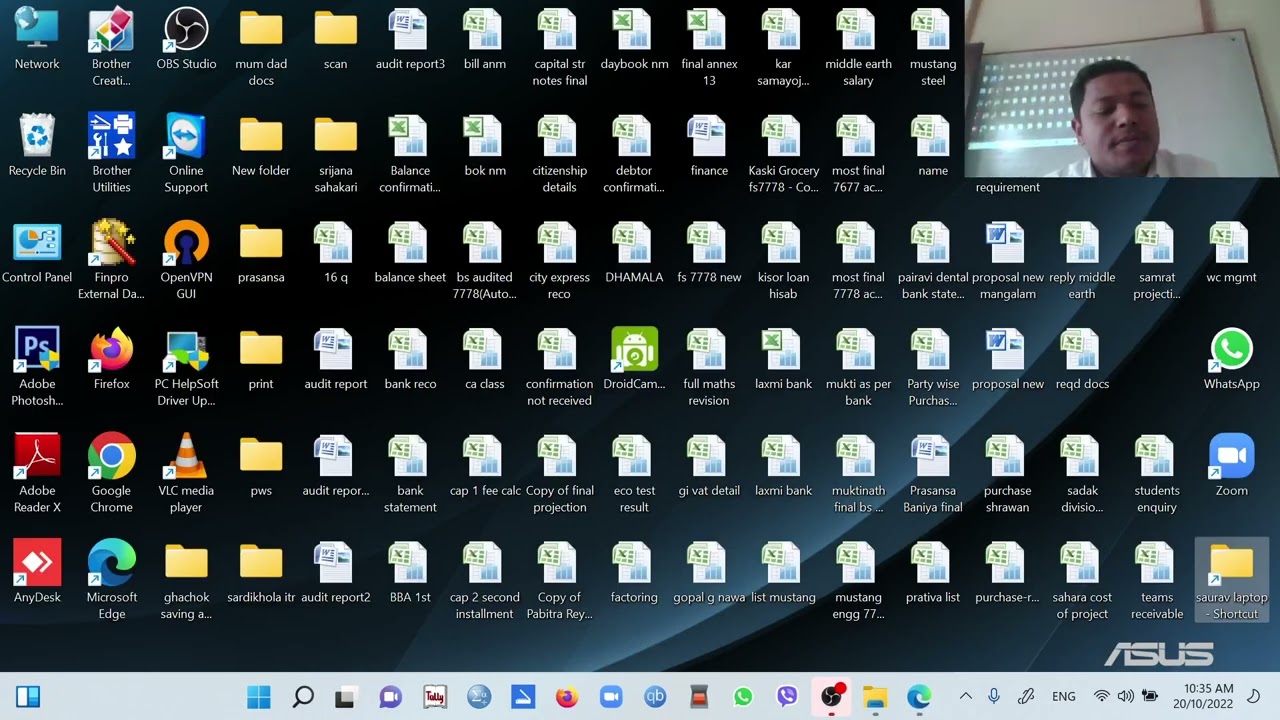Launch Google Chrome from the desktop
The image size is (1280, 720).
tap(112, 474)
